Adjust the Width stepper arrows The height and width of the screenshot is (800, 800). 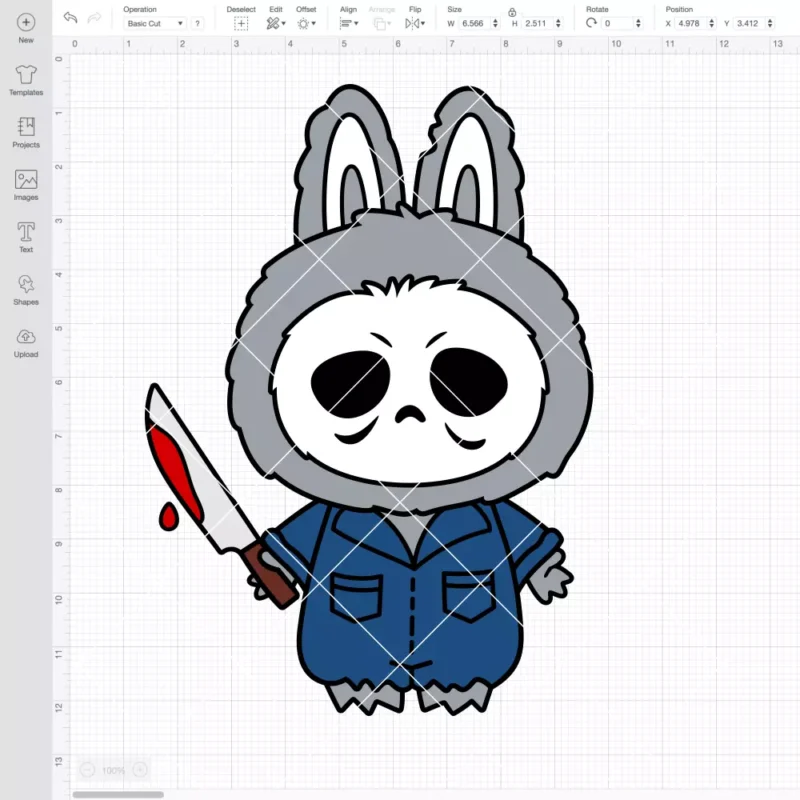pos(495,23)
